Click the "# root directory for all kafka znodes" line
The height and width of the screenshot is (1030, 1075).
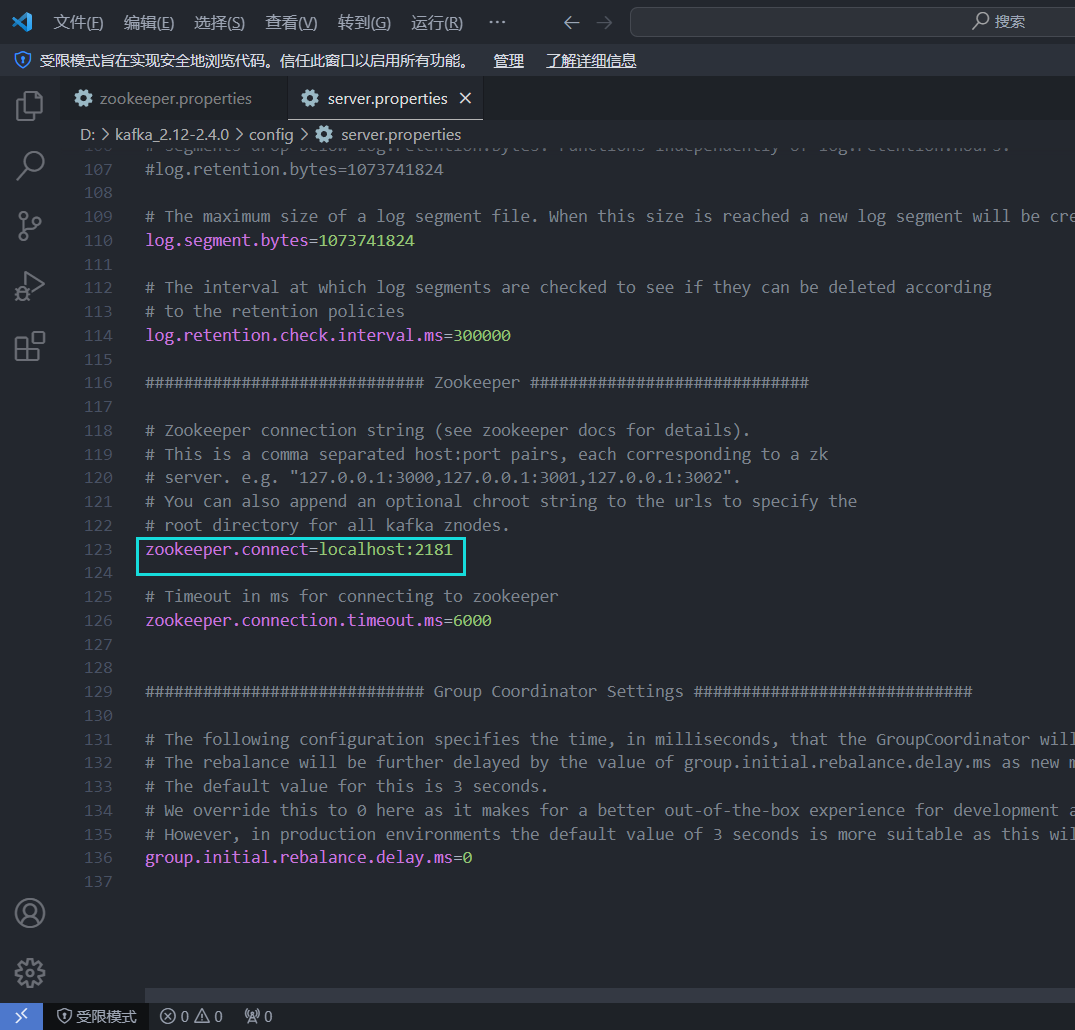(328, 525)
